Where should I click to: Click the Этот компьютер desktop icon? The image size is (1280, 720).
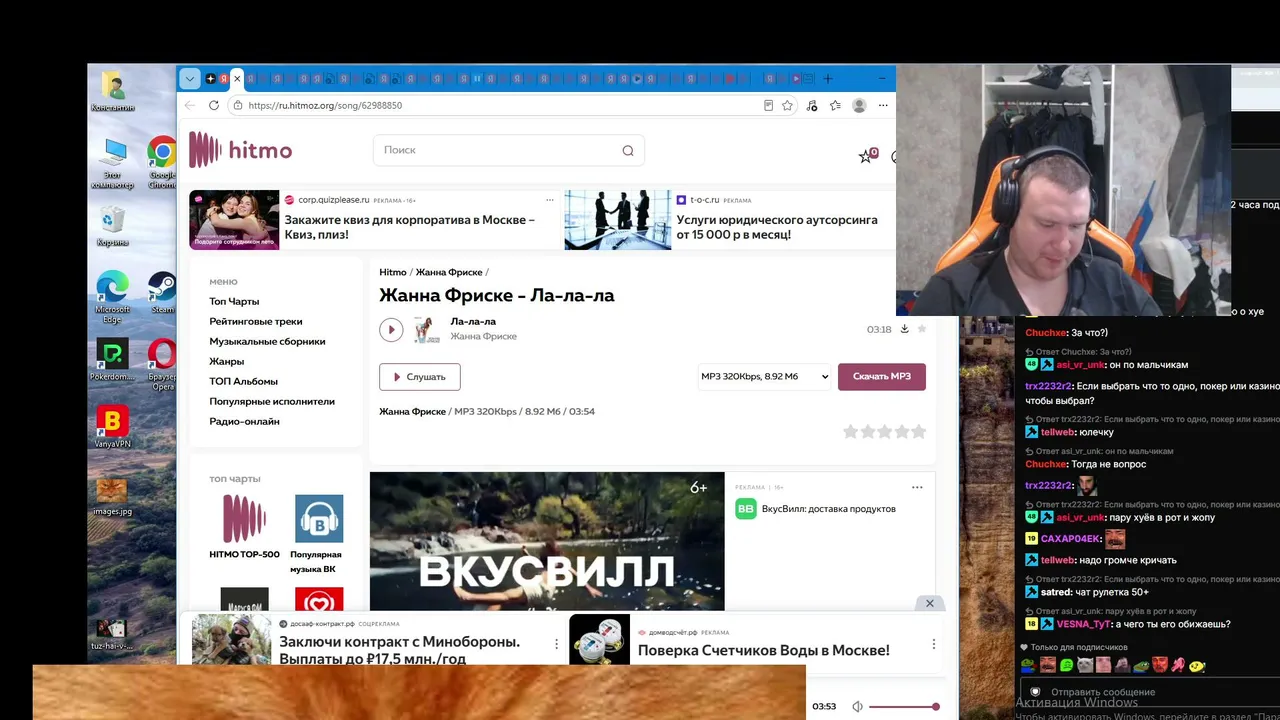tap(112, 164)
